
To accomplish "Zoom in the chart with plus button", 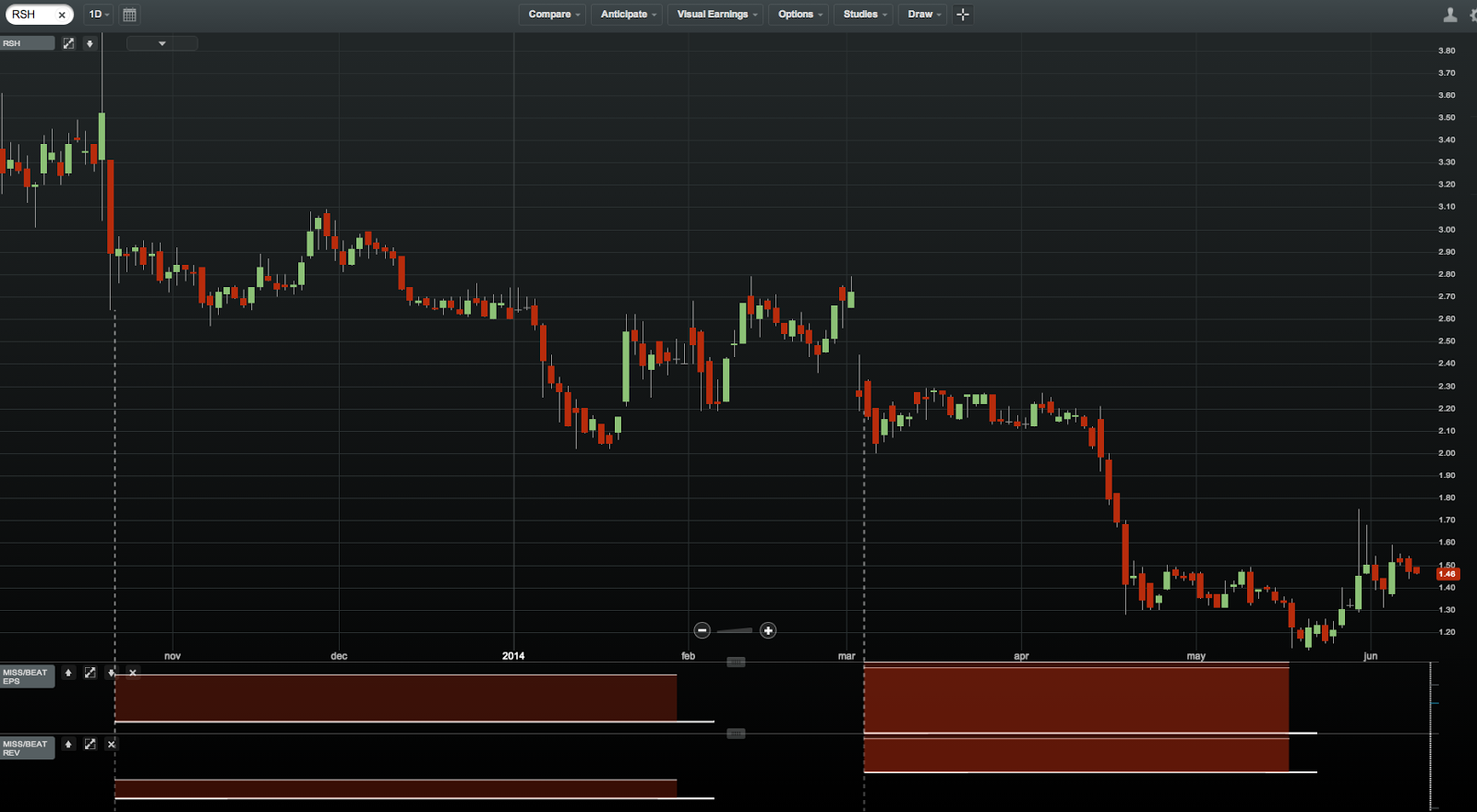I will 768,630.
